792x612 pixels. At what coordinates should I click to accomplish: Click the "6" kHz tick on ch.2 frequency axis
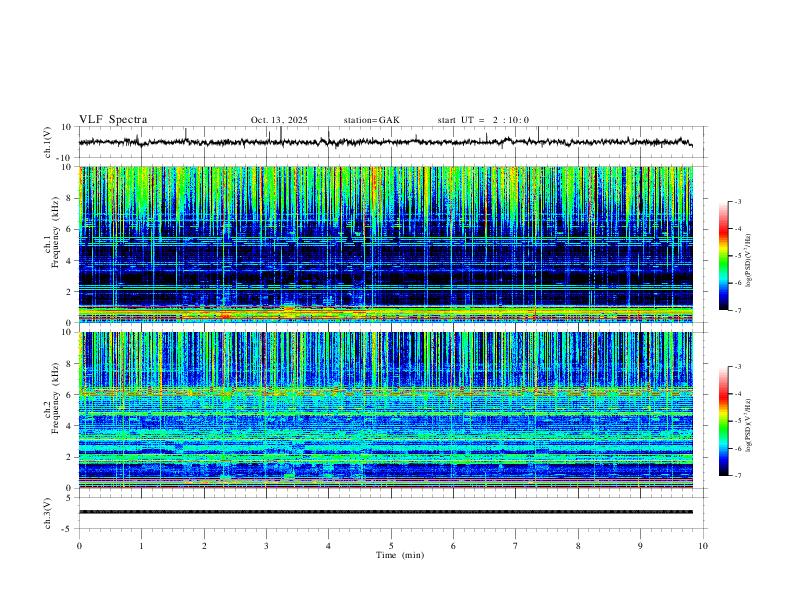click(x=70, y=395)
